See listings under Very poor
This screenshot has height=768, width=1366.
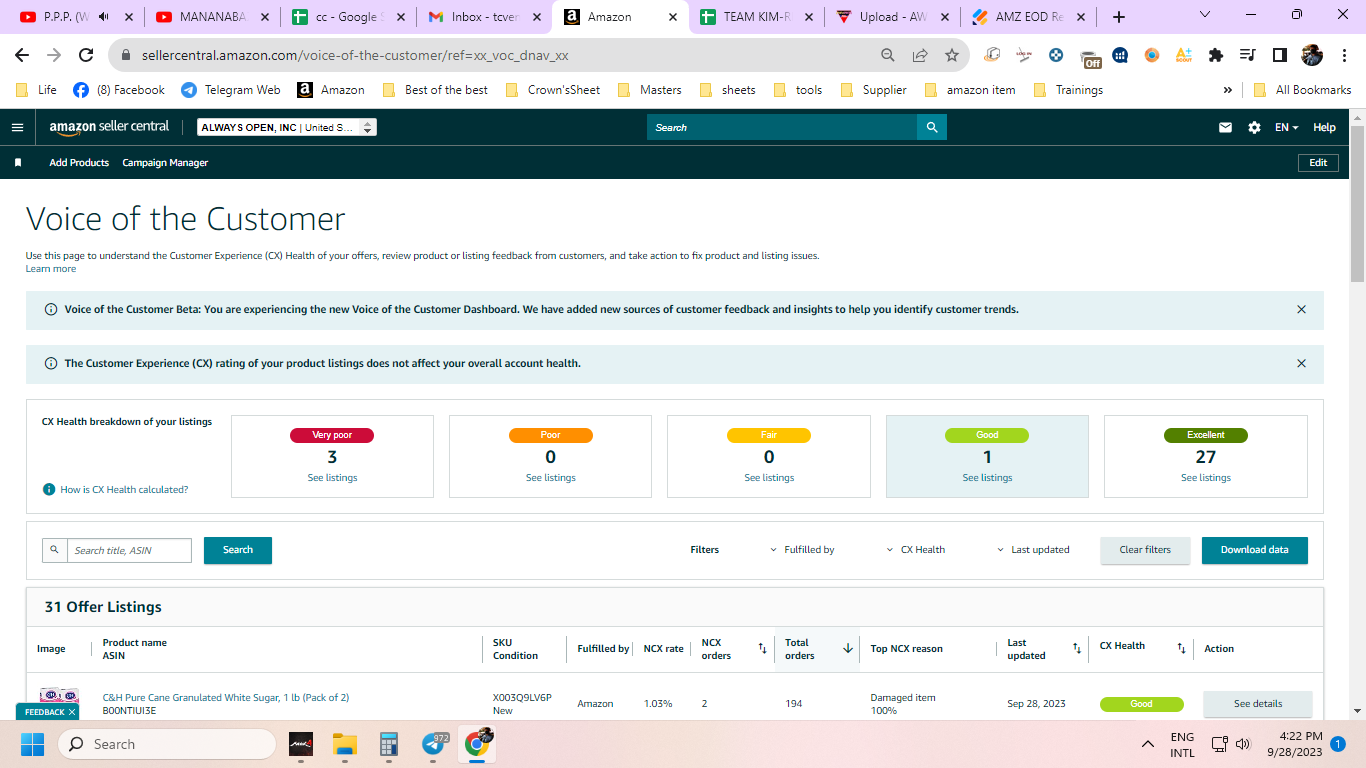(332, 478)
